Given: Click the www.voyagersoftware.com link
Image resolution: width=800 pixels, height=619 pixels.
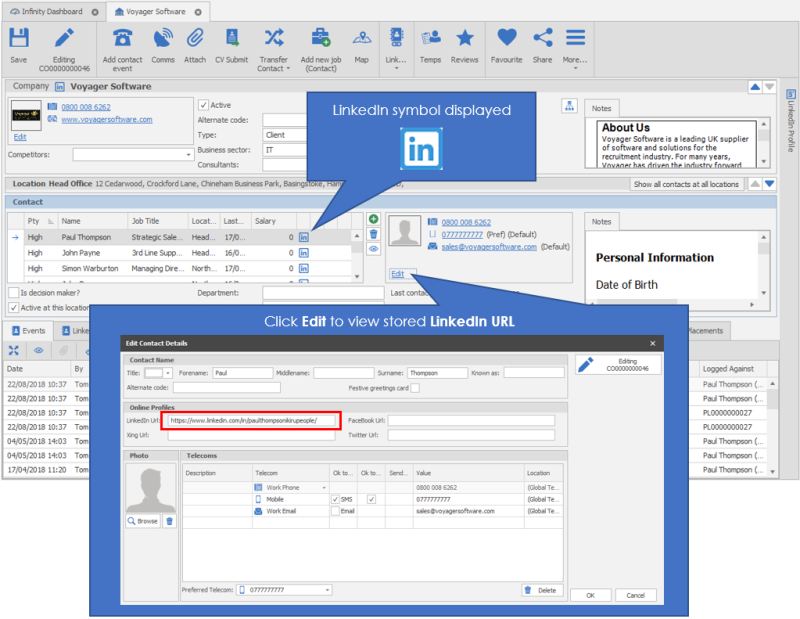Looking at the screenshot, I should click(107, 119).
